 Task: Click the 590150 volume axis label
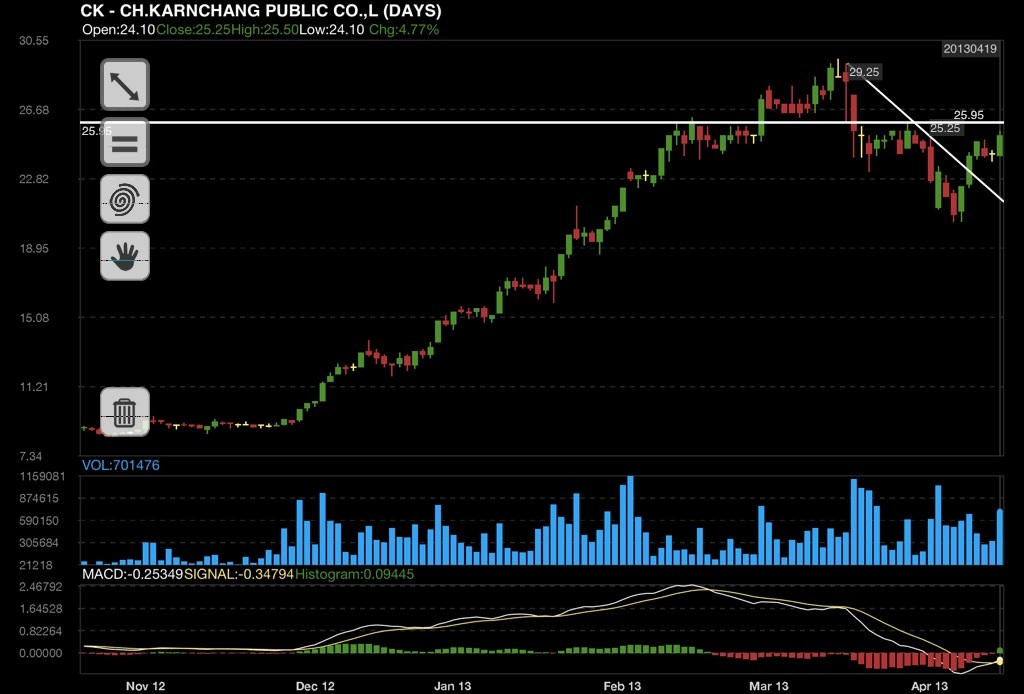point(39,520)
